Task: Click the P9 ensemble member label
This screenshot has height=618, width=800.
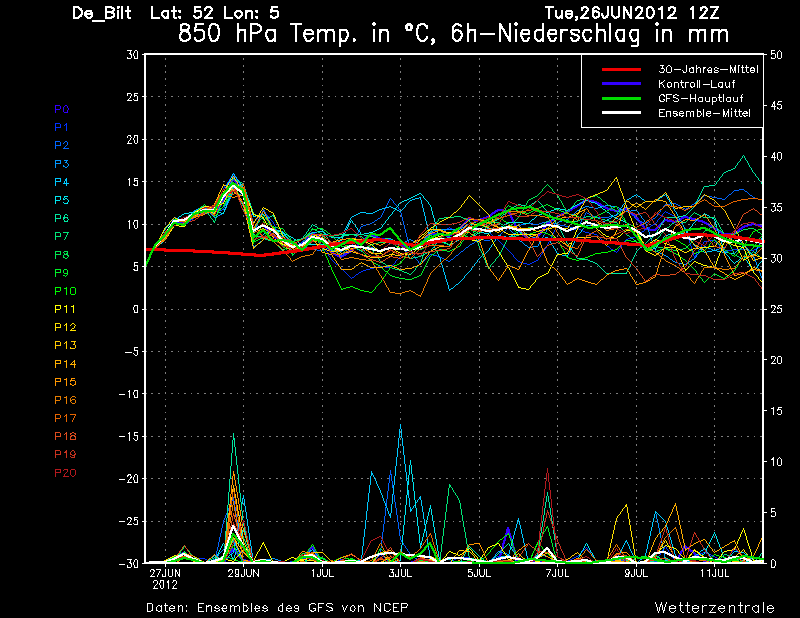Action: click(62, 273)
